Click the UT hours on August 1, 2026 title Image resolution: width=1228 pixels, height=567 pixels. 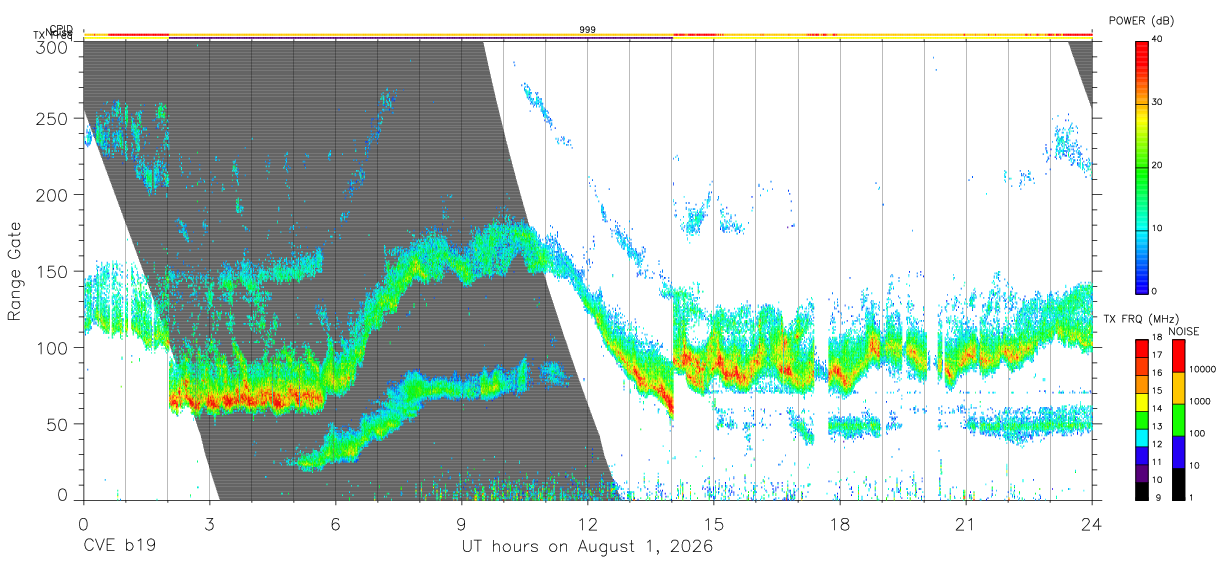click(x=586, y=547)
